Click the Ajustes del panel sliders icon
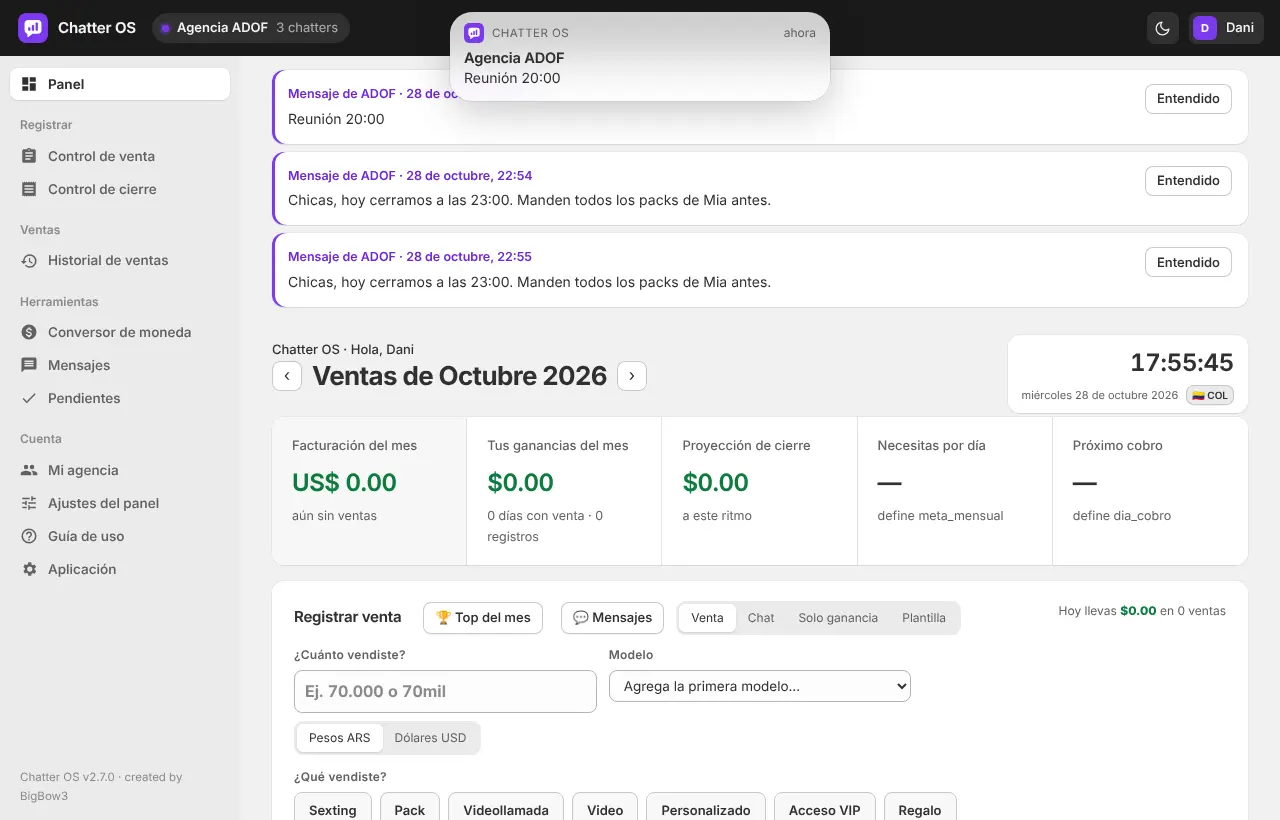The width and height of the screenshot is (1280, 820). tap(29, 503)
